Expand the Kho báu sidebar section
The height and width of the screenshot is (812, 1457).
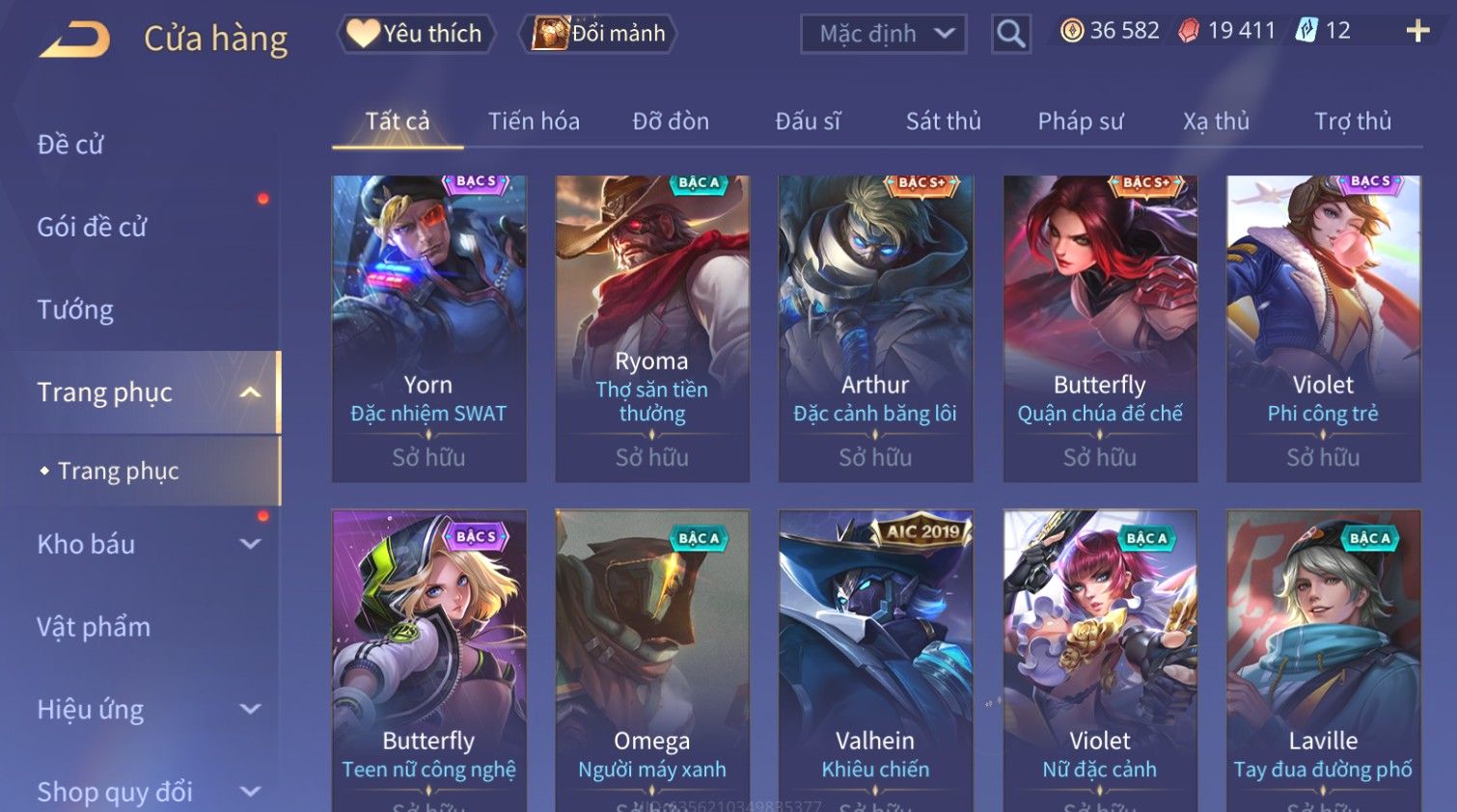pos(250,544)
